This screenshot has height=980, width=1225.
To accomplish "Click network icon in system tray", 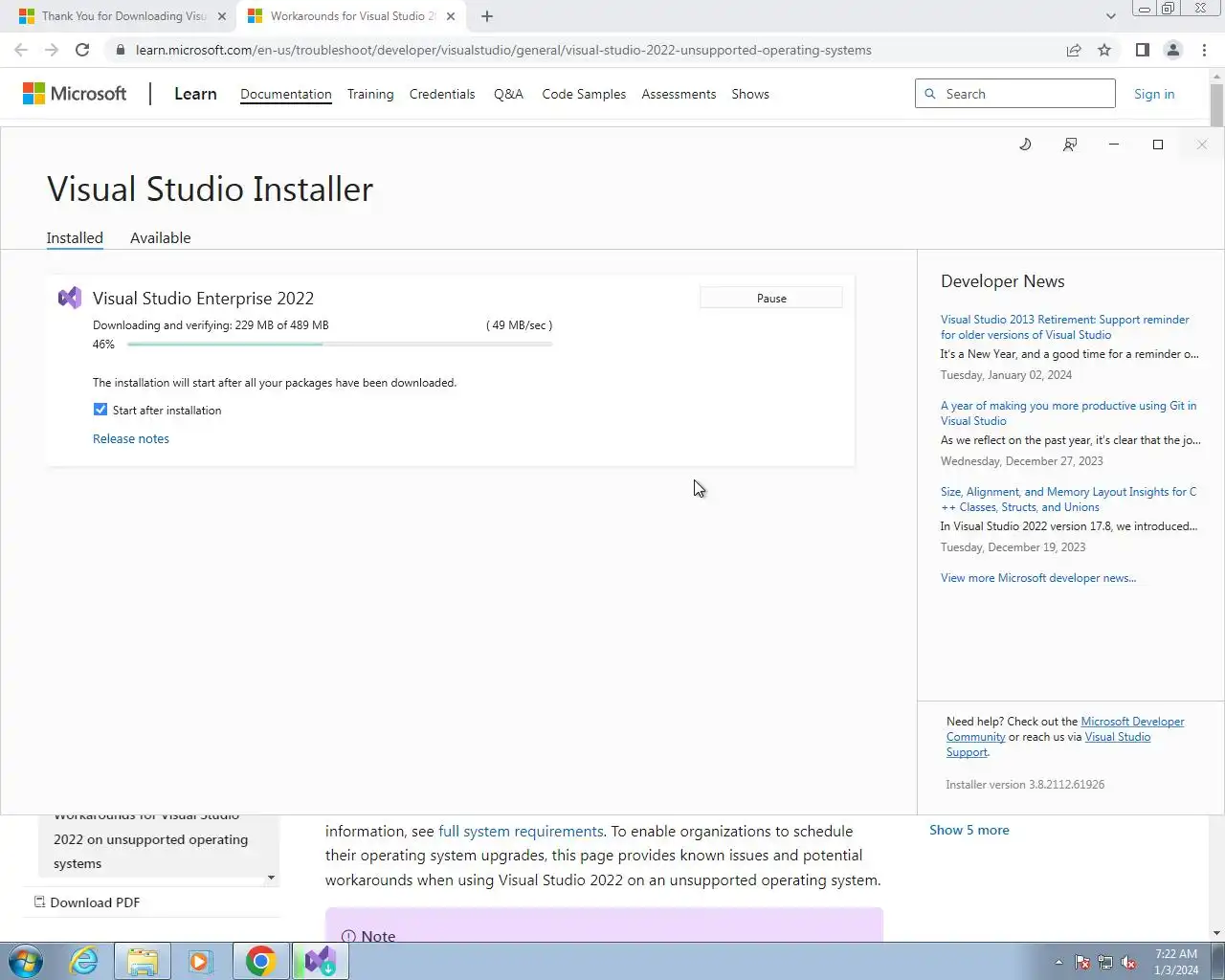I will (x=1105, y=963).
